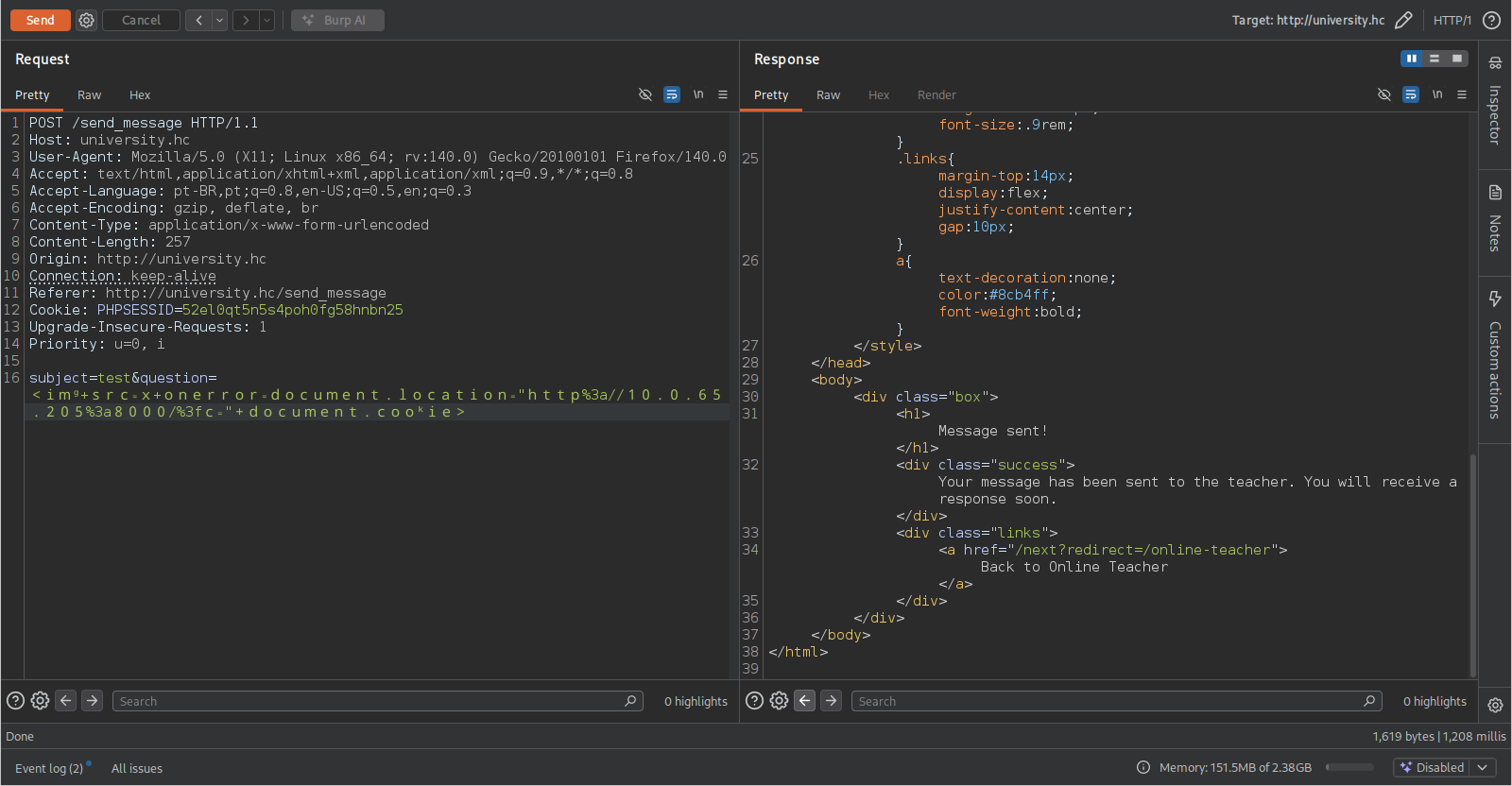Screen dimensions: 1512x786
Task: Open Request search help icon
Action: coord(15,701)
